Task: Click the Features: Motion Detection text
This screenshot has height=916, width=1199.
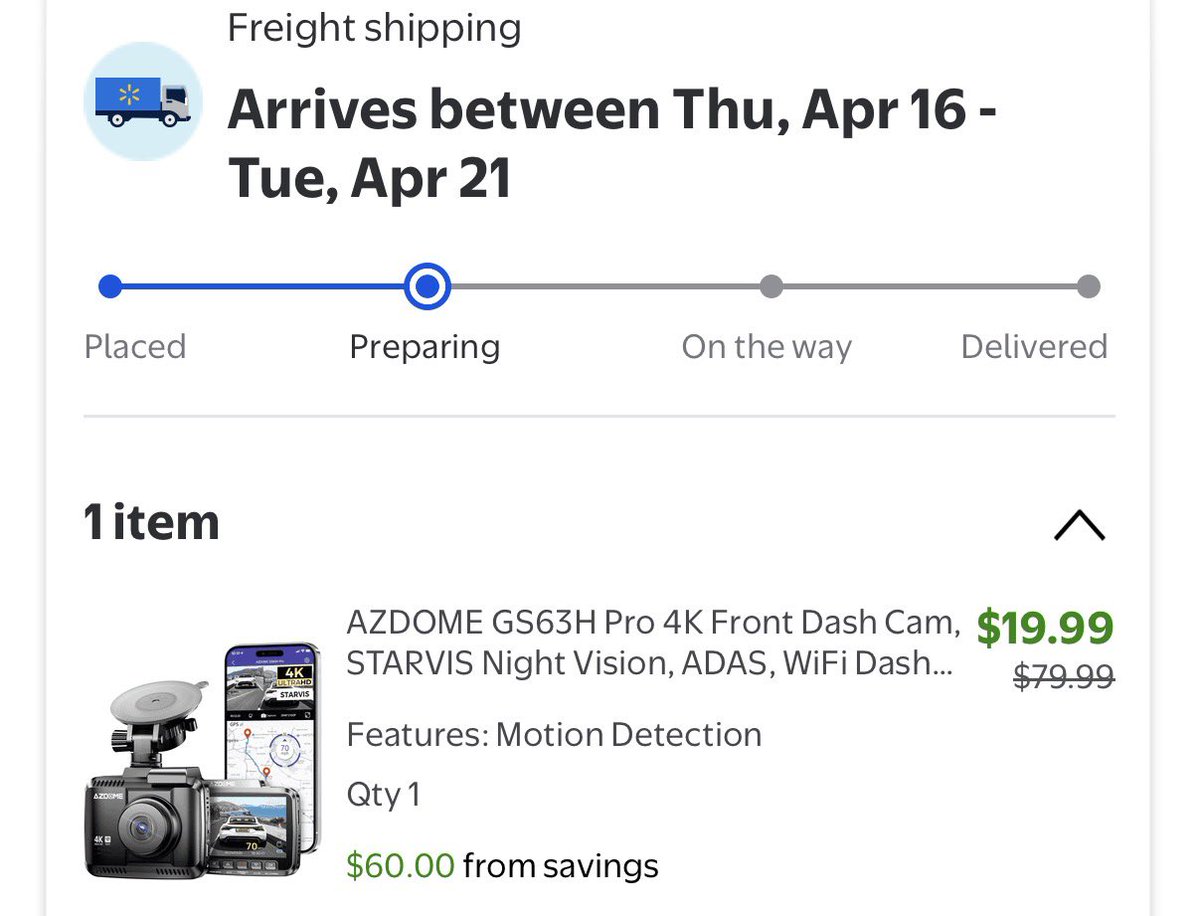Action: pos(554,735)
